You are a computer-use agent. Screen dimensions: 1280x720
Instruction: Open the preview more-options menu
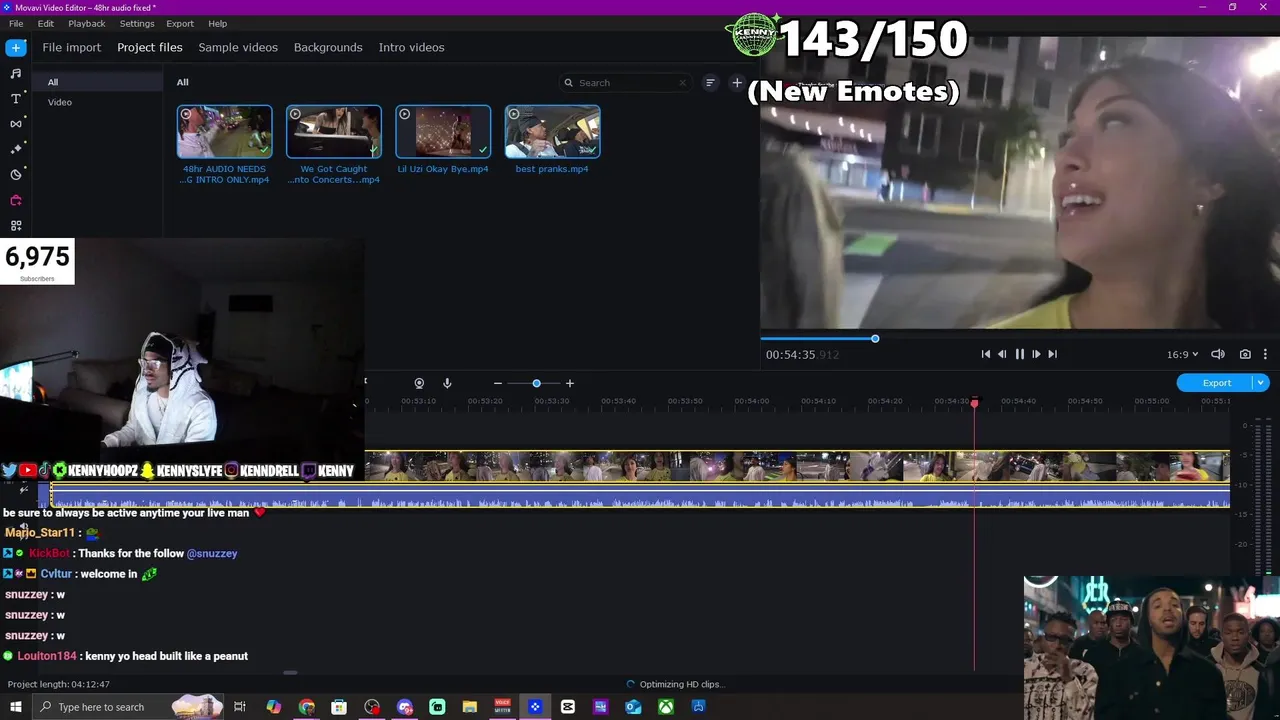(1265, 354)
